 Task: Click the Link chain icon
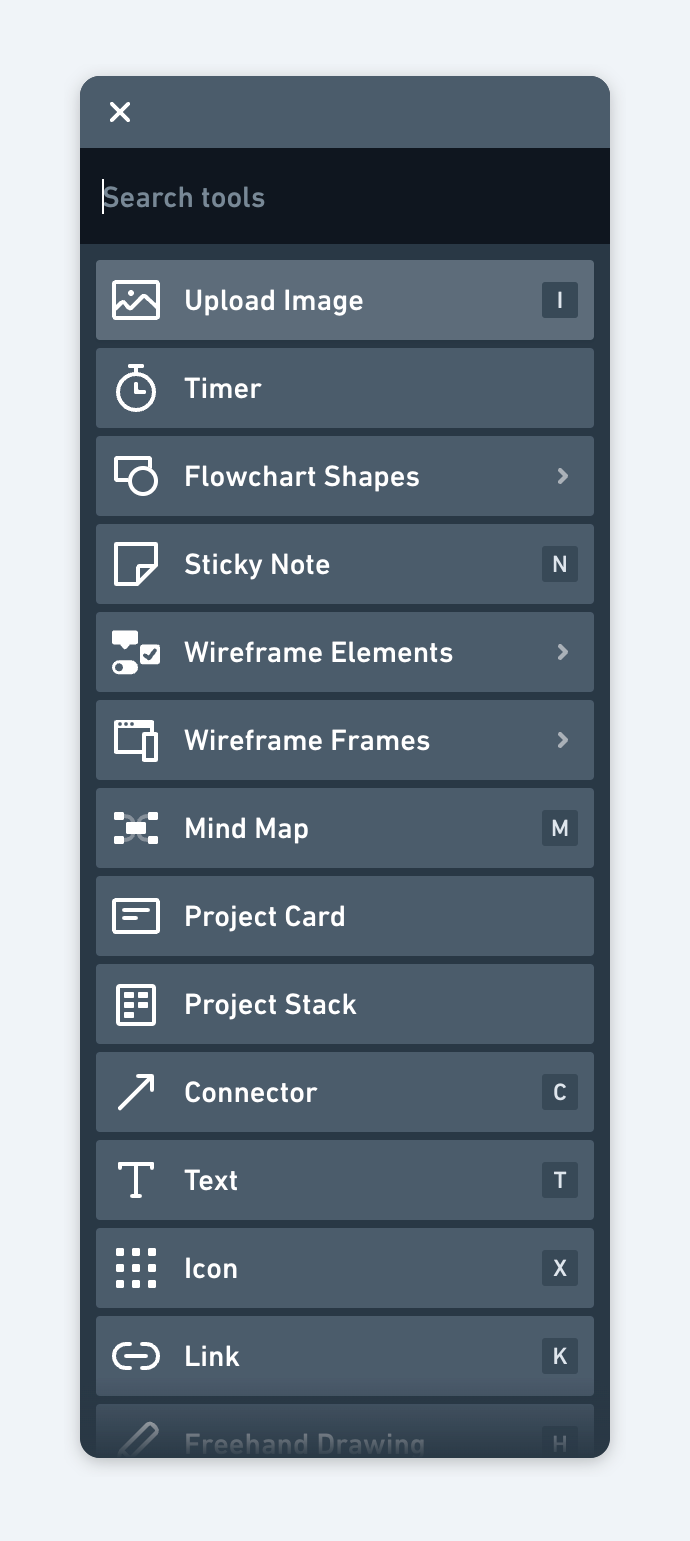[x=136, y=1355]
